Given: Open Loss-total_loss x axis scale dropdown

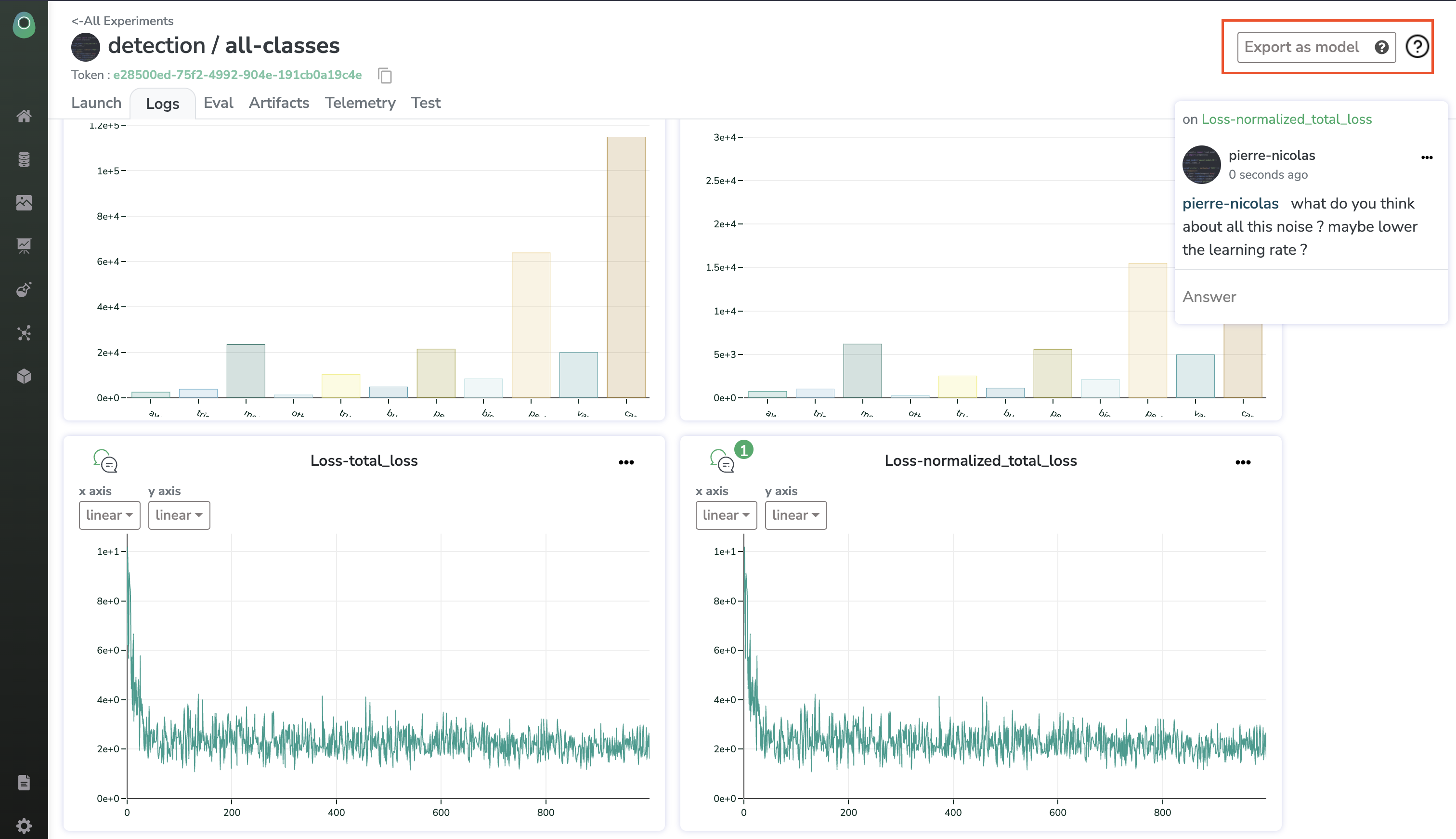Looking at the screenshot, I should 109,515.
